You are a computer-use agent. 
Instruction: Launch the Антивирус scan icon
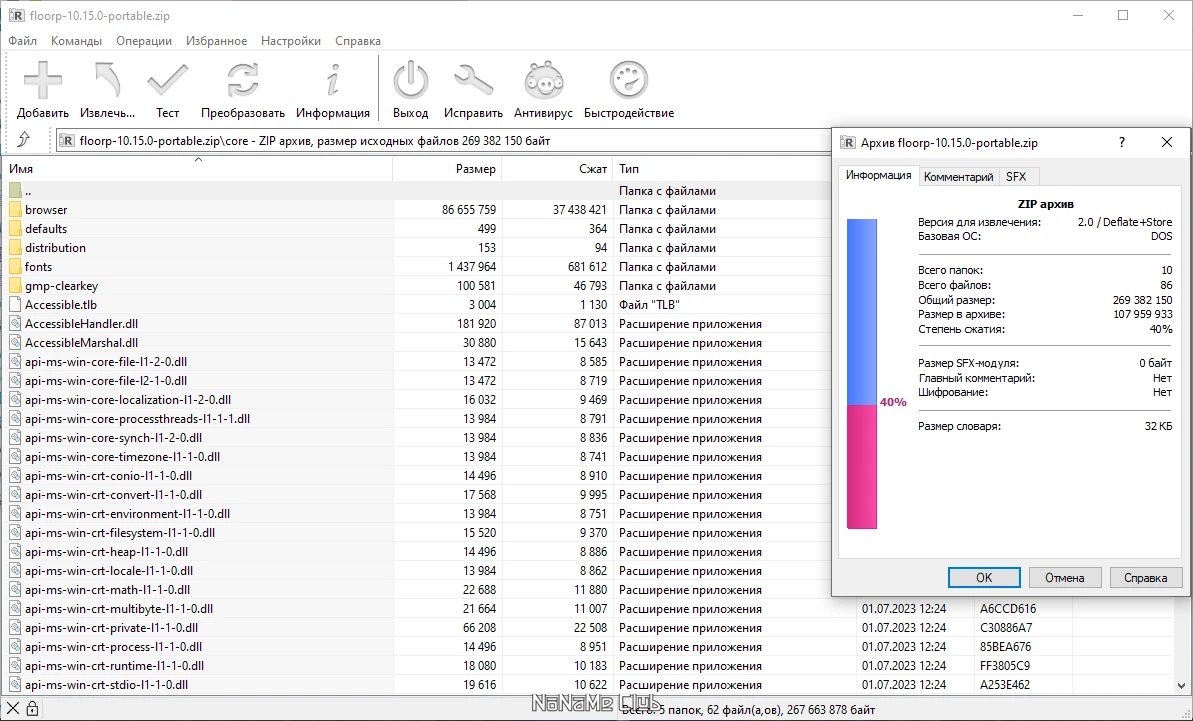(543, 90)
